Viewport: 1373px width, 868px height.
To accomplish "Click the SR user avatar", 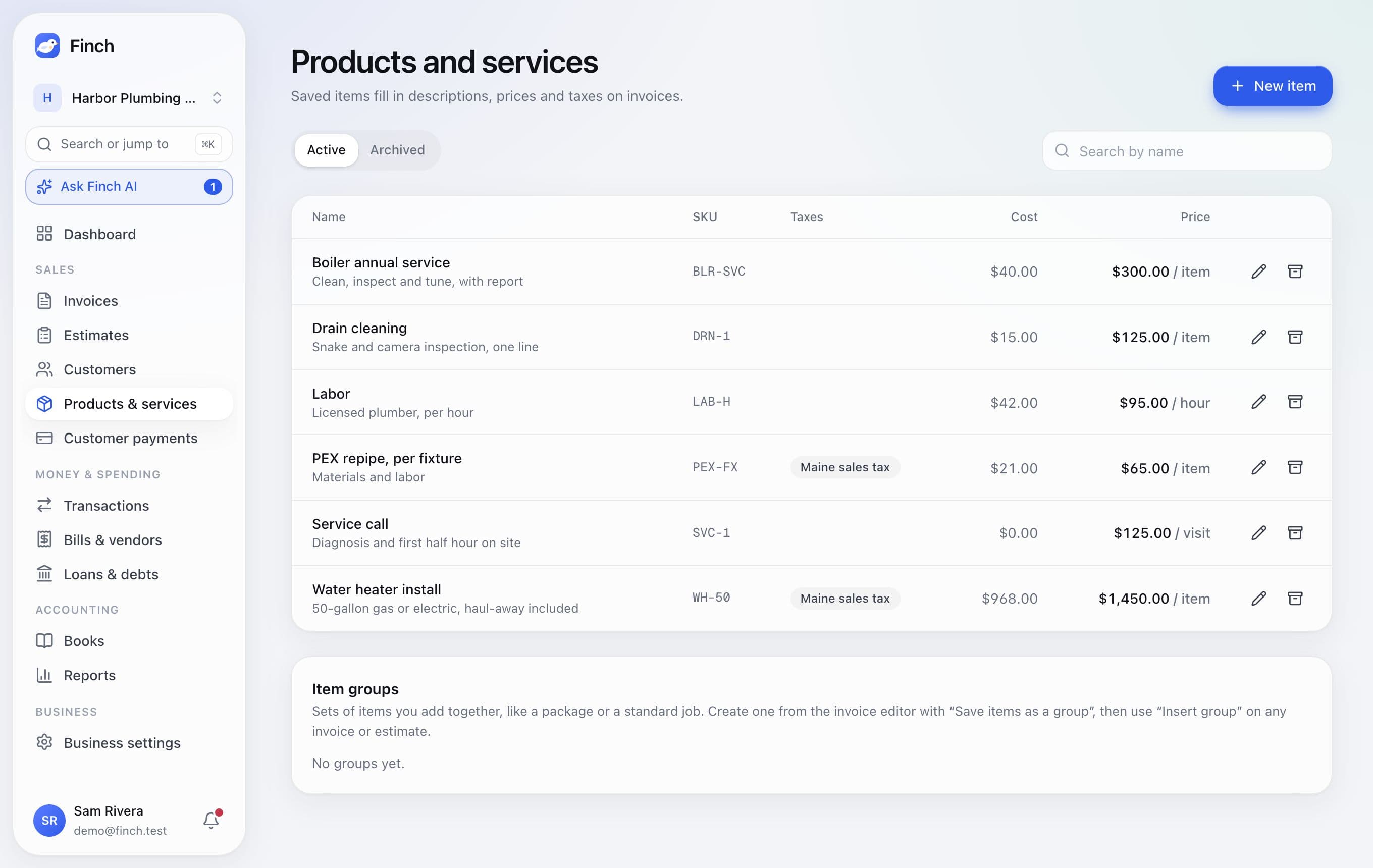I will point(49,820).
